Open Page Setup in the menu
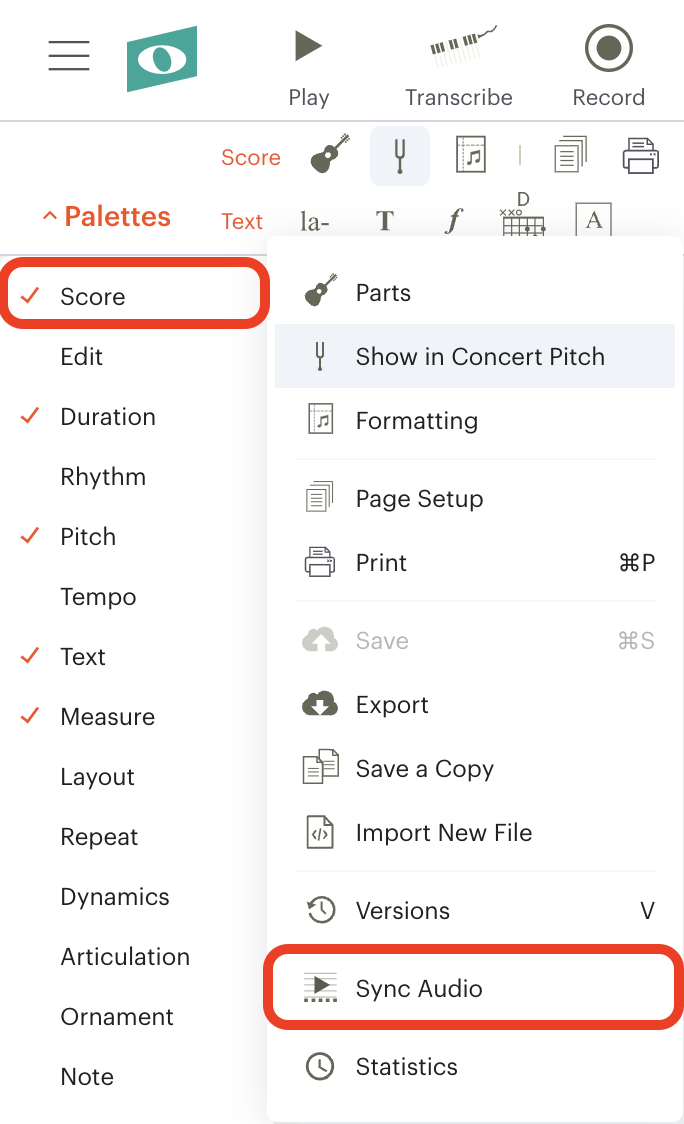This screenshot has height=1124, width=684. tap(475, 498)
